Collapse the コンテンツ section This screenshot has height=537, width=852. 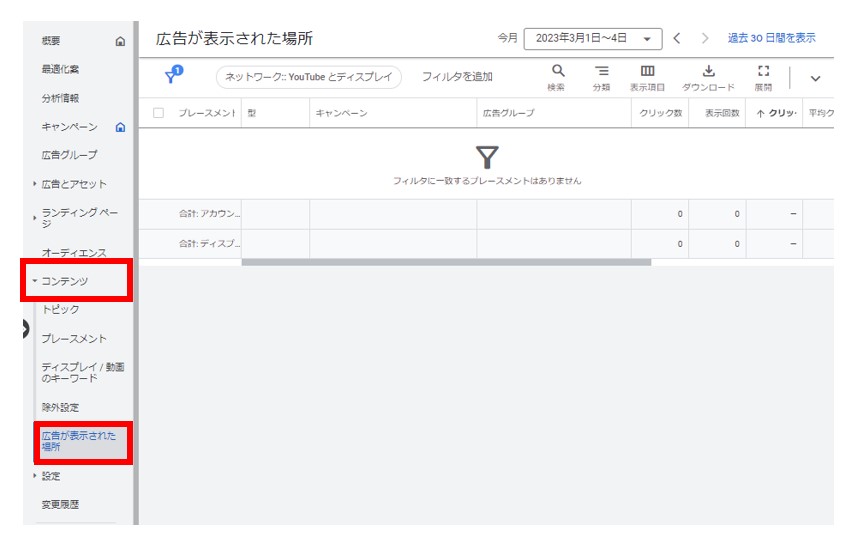[35, 281]
